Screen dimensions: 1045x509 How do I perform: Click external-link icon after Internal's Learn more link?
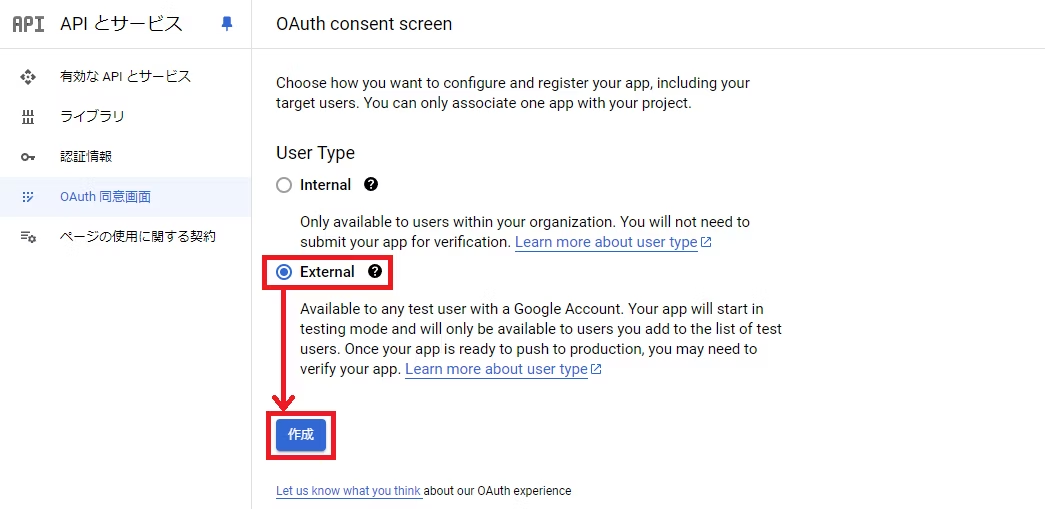click(x=706, y=243)
